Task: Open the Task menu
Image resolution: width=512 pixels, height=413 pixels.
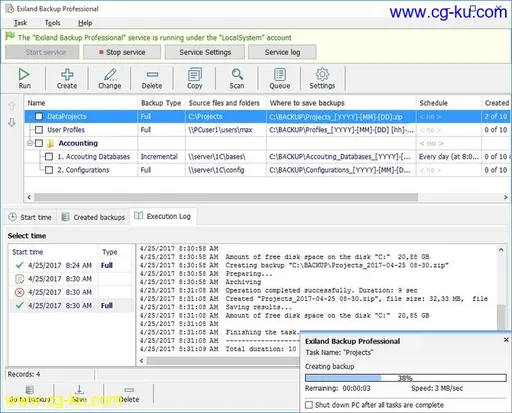Action: point(20,23)
